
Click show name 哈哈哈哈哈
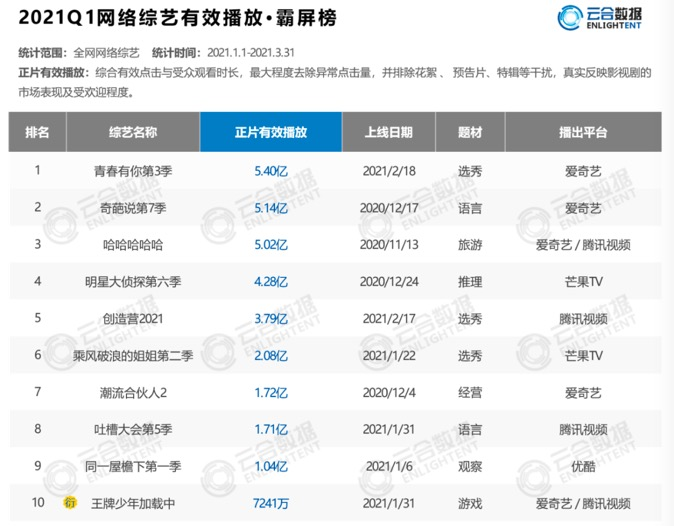pyautogui.click(x=133, y=245)
